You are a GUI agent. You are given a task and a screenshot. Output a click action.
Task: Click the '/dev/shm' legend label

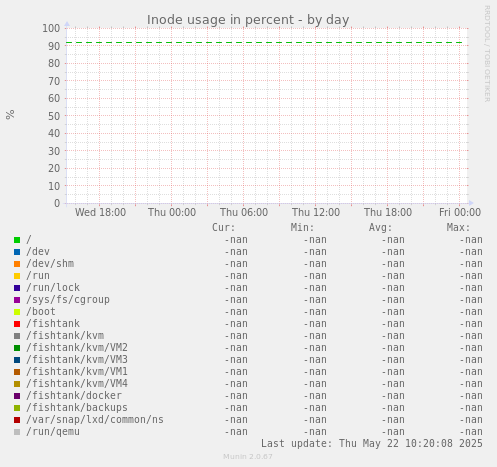(50, 264)
